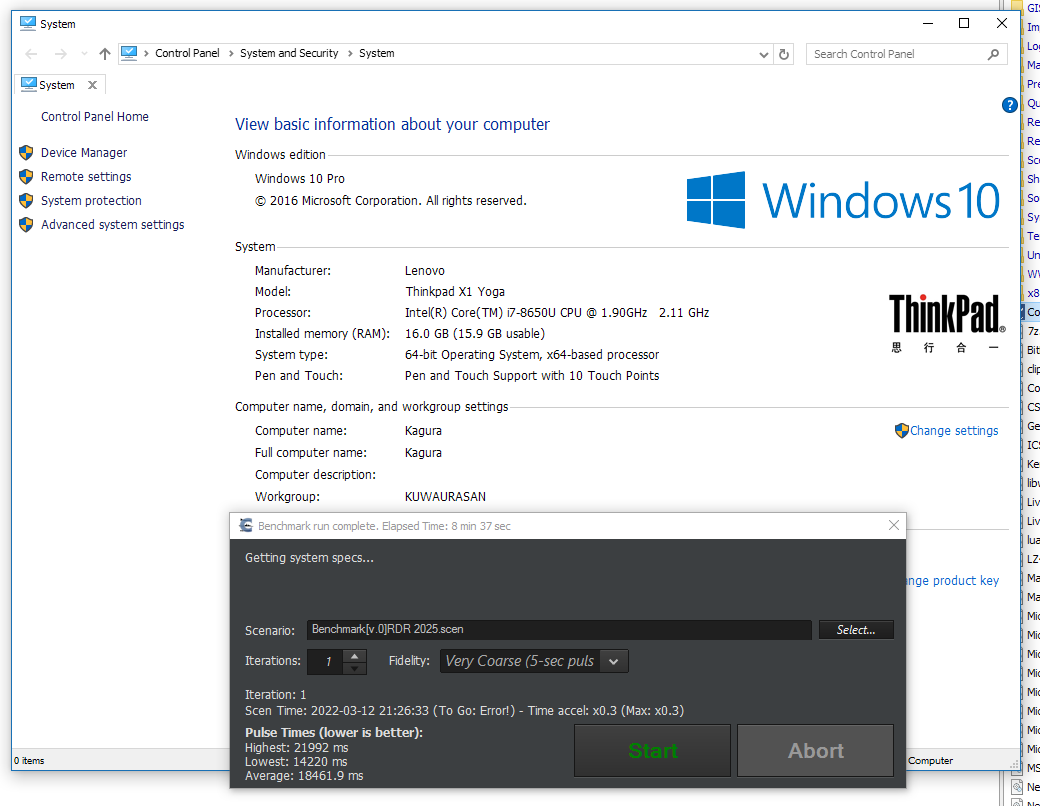Image resolution: width=1040 pixels, height=806 pixels.
Task: Click the Start benchmark button
Action: pos(653,750)
